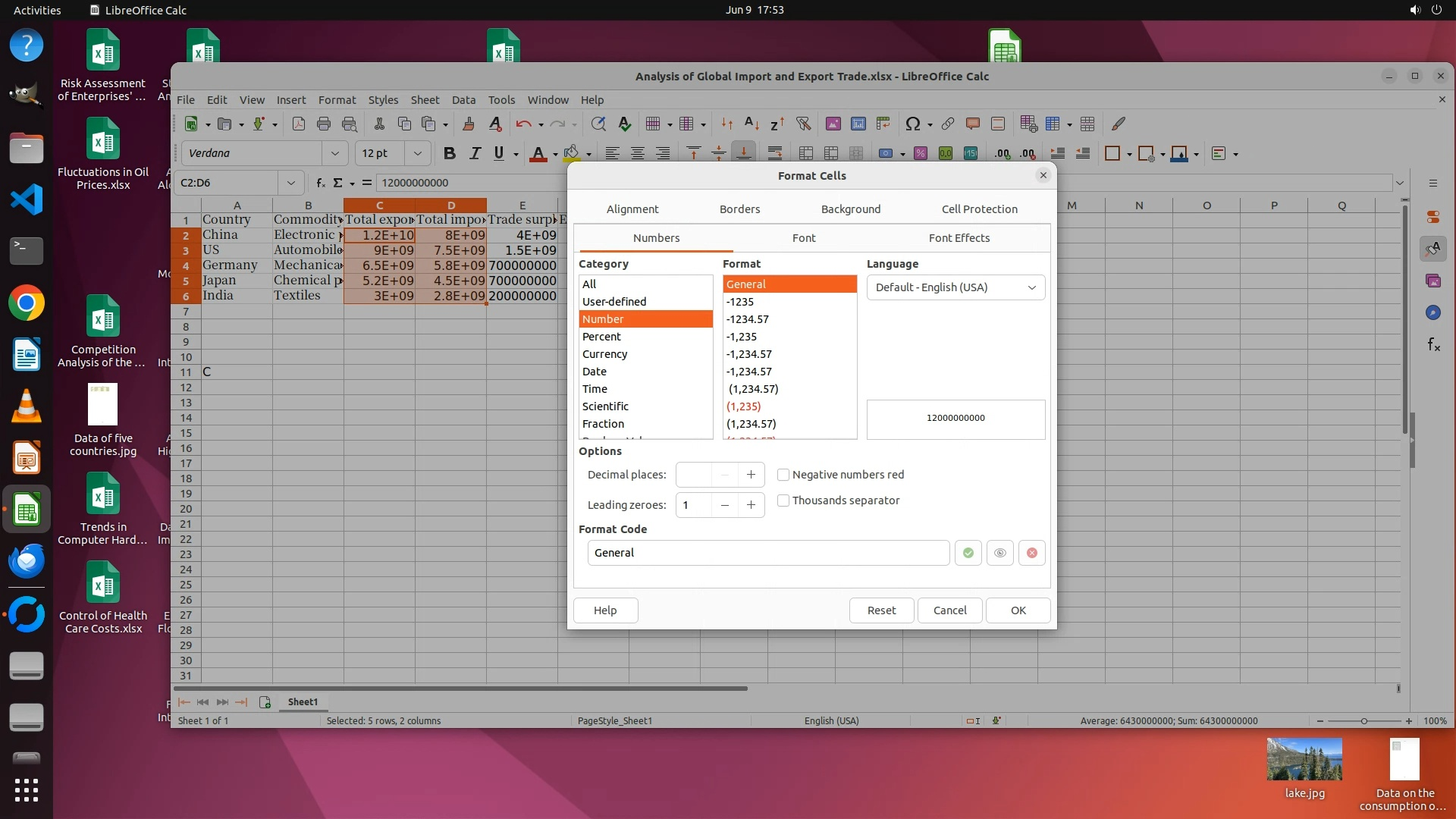Viewport: 1456px width, 819px height.
Task: Open the Language dropdown
Action: [955, 287]
